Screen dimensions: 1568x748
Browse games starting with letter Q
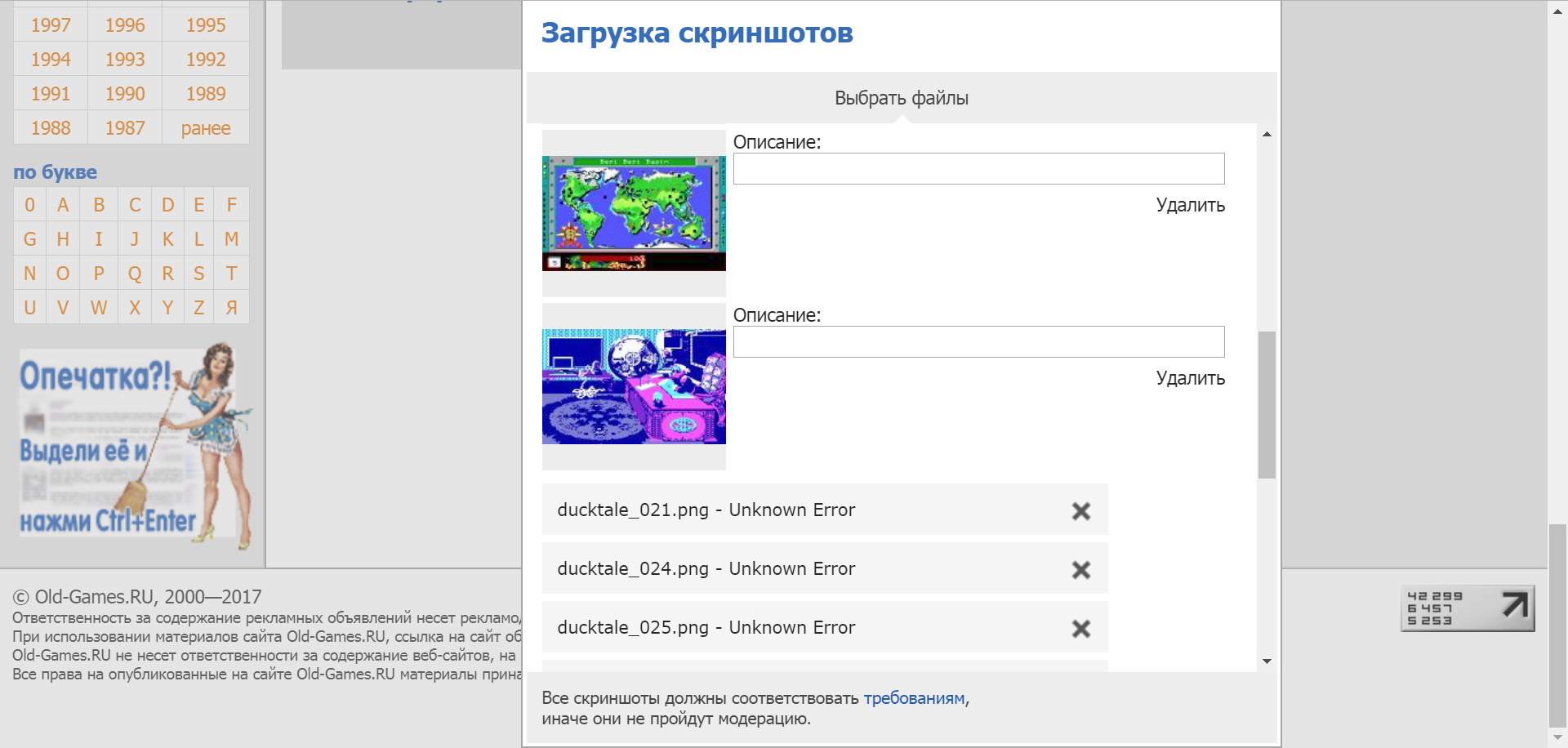[135, 274]
